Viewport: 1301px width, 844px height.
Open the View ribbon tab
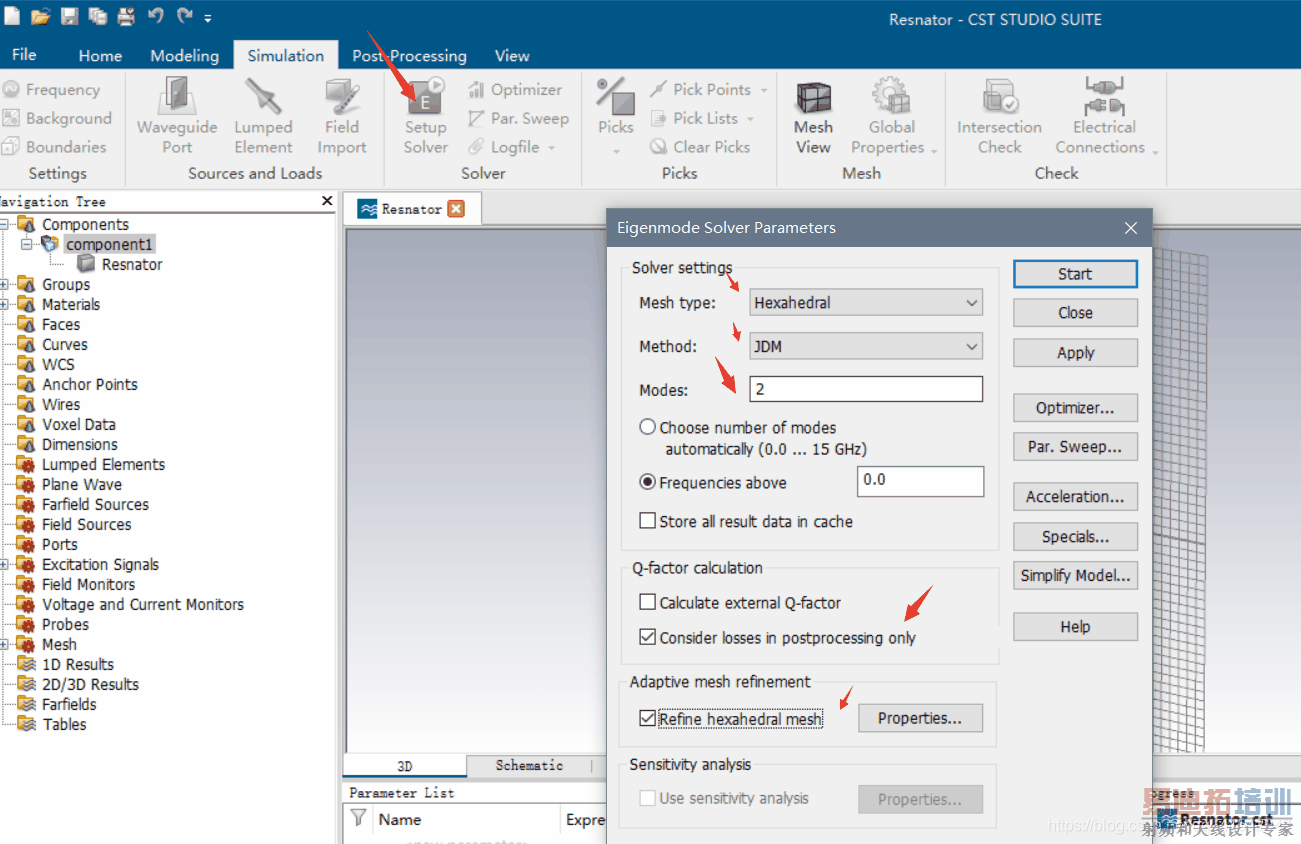point(512,56)
